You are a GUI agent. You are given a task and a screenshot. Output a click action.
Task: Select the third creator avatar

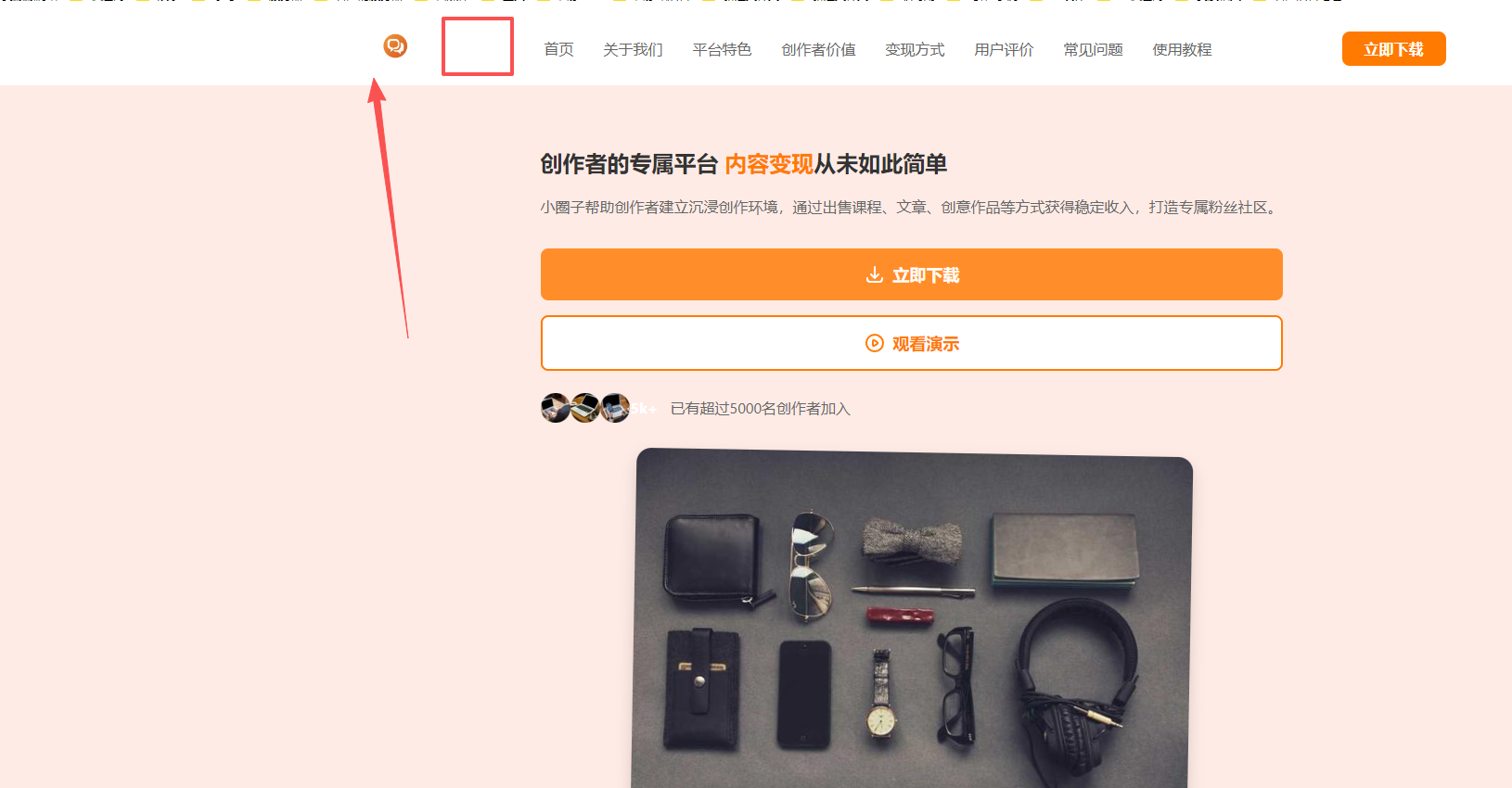tap(615, 408)
